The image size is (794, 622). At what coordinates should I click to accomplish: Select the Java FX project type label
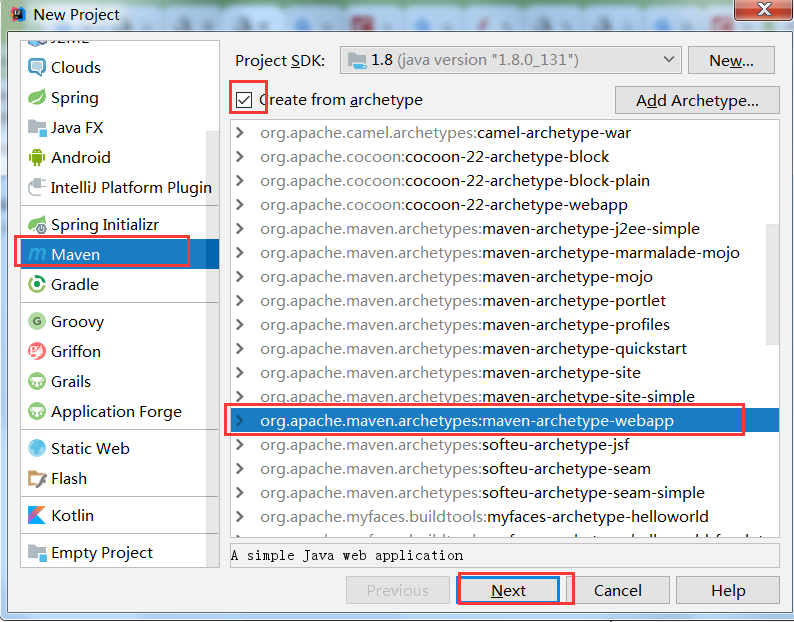(x=77, y=128)
